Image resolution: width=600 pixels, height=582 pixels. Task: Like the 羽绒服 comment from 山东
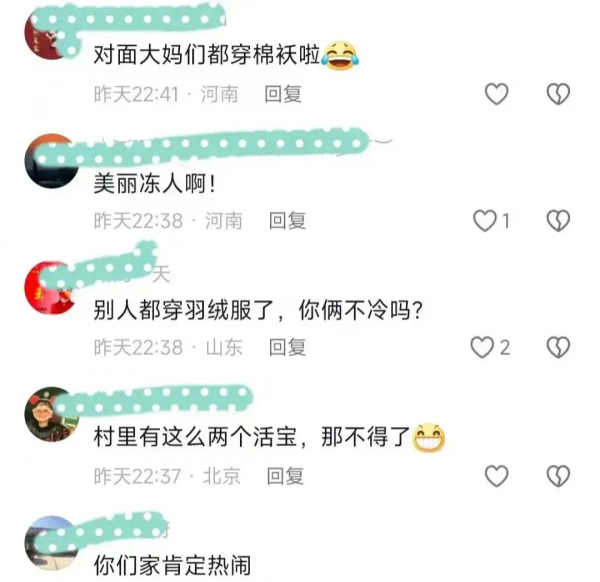(482, 347)
